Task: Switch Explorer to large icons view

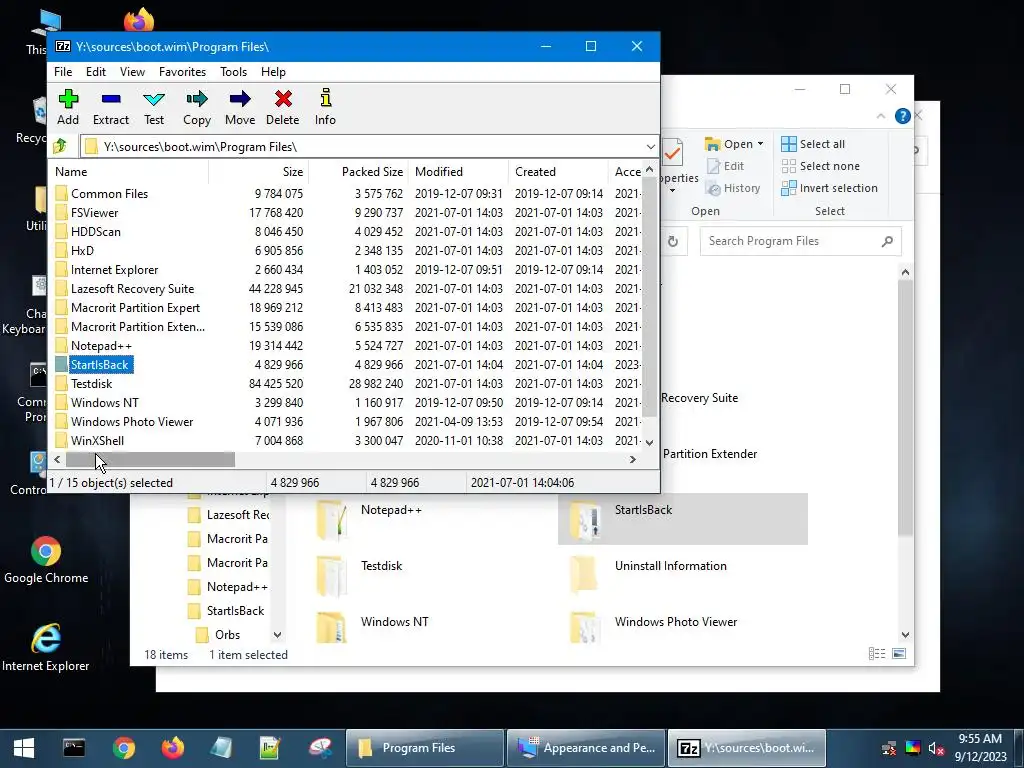Action: click(x=899, y=654)
